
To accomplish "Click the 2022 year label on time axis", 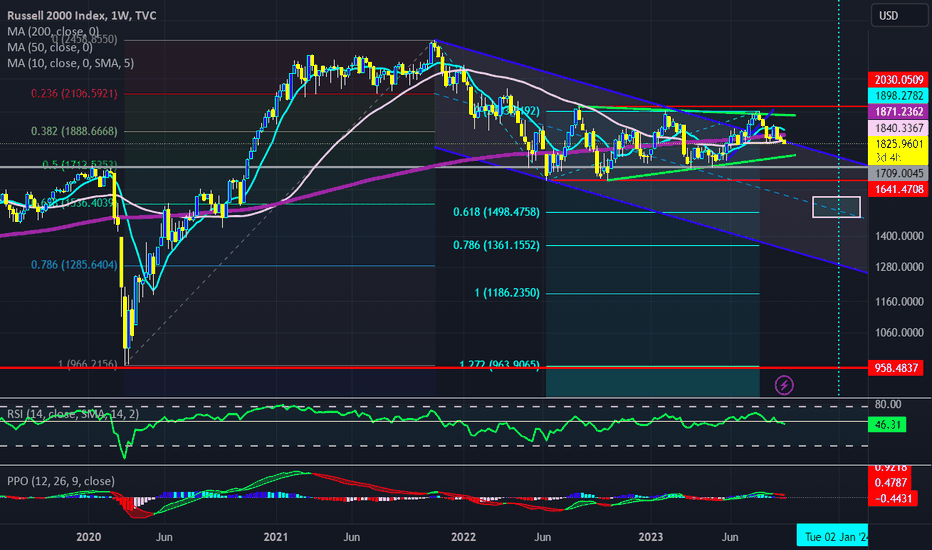I will click(x=464, y=537).
